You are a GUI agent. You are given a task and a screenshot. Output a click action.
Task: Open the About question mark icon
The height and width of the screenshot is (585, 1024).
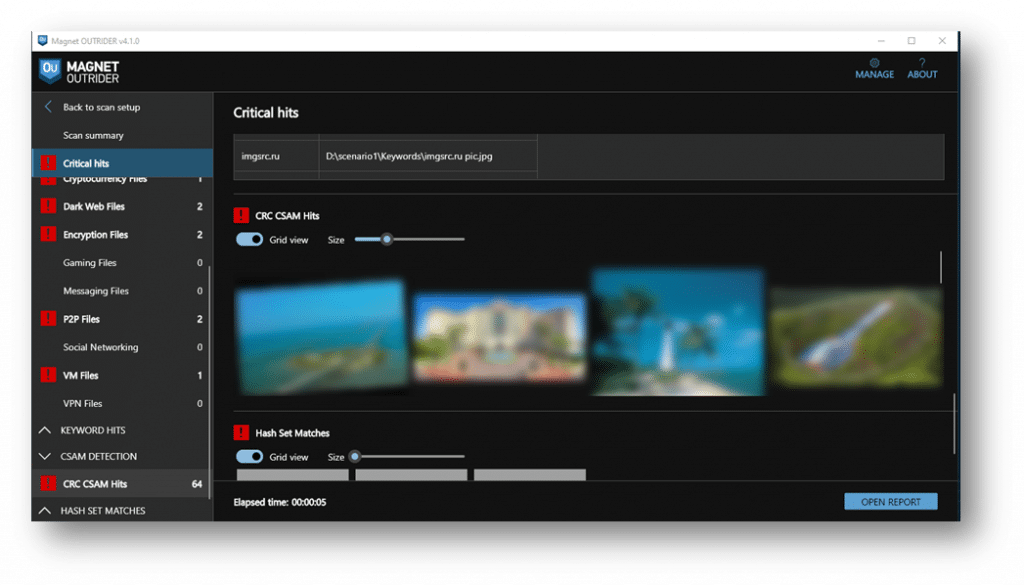pos(921,63)
